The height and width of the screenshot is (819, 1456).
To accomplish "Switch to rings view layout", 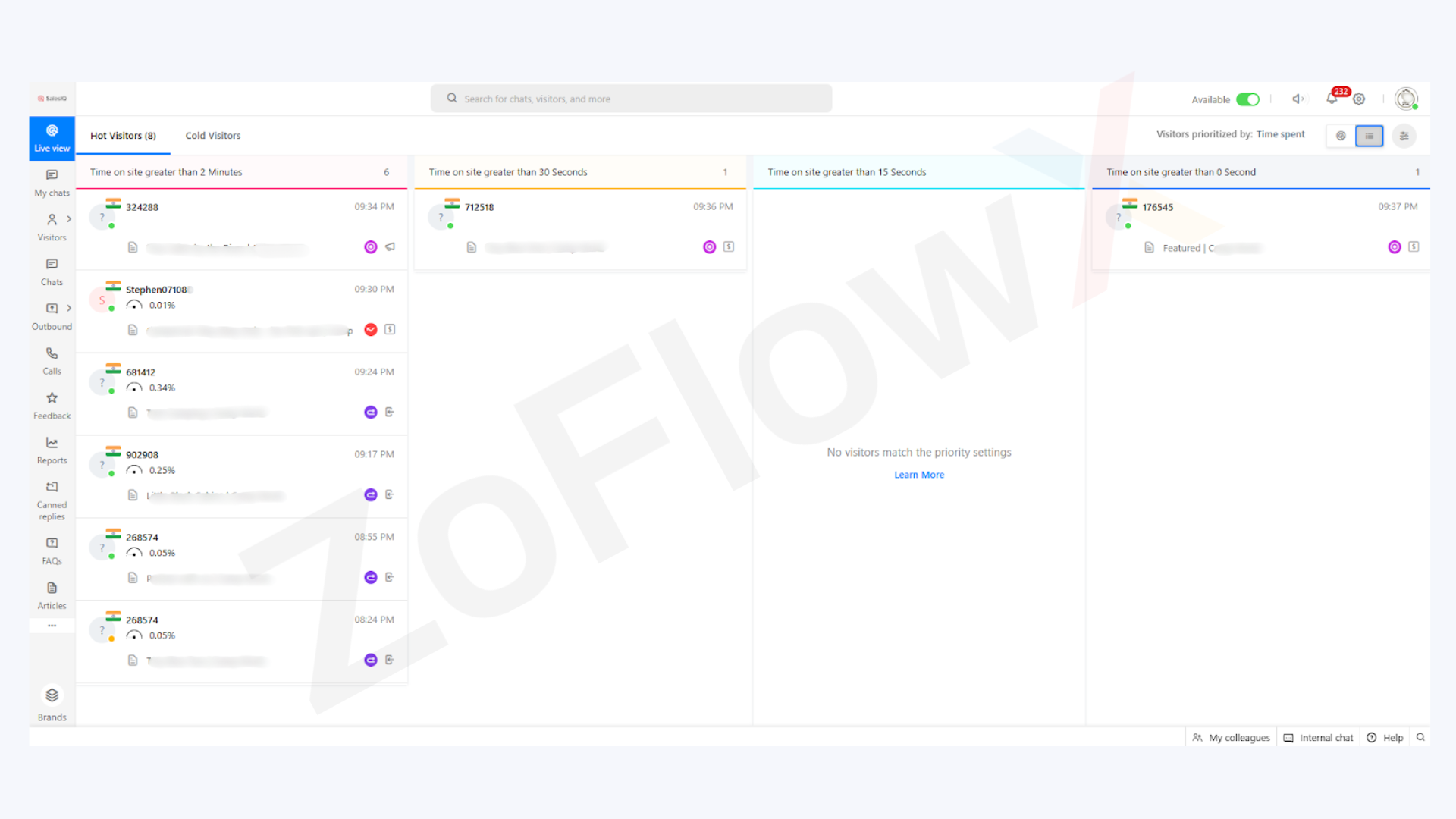I will [x=1341, y=136].
